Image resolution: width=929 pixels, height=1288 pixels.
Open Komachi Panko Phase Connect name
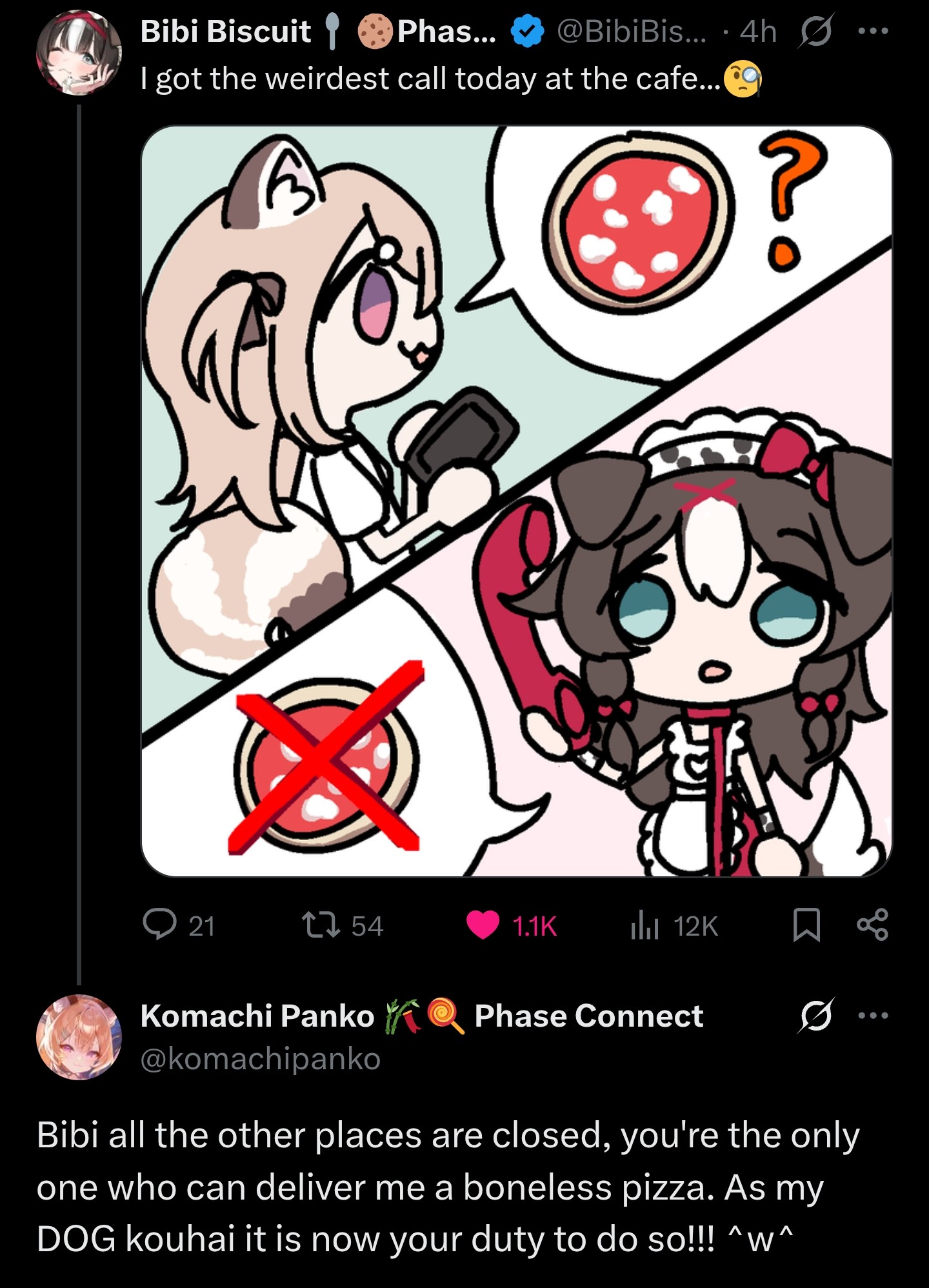(x=421, y=1016)
